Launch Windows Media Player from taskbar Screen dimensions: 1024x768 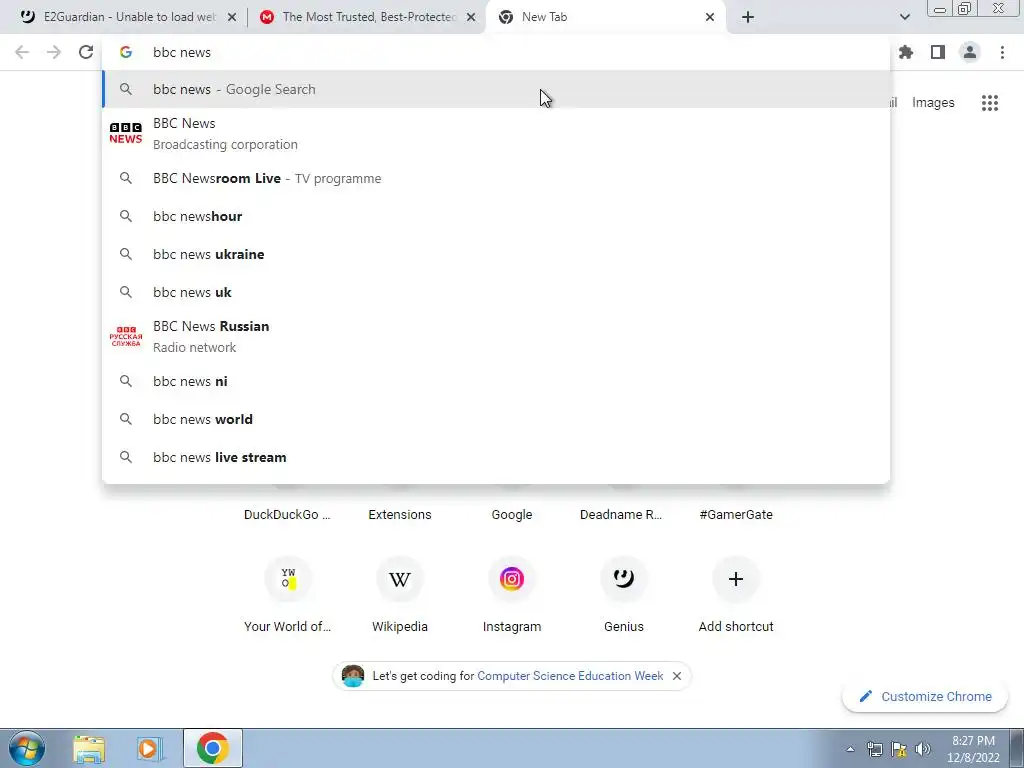(x=149, y=749)
